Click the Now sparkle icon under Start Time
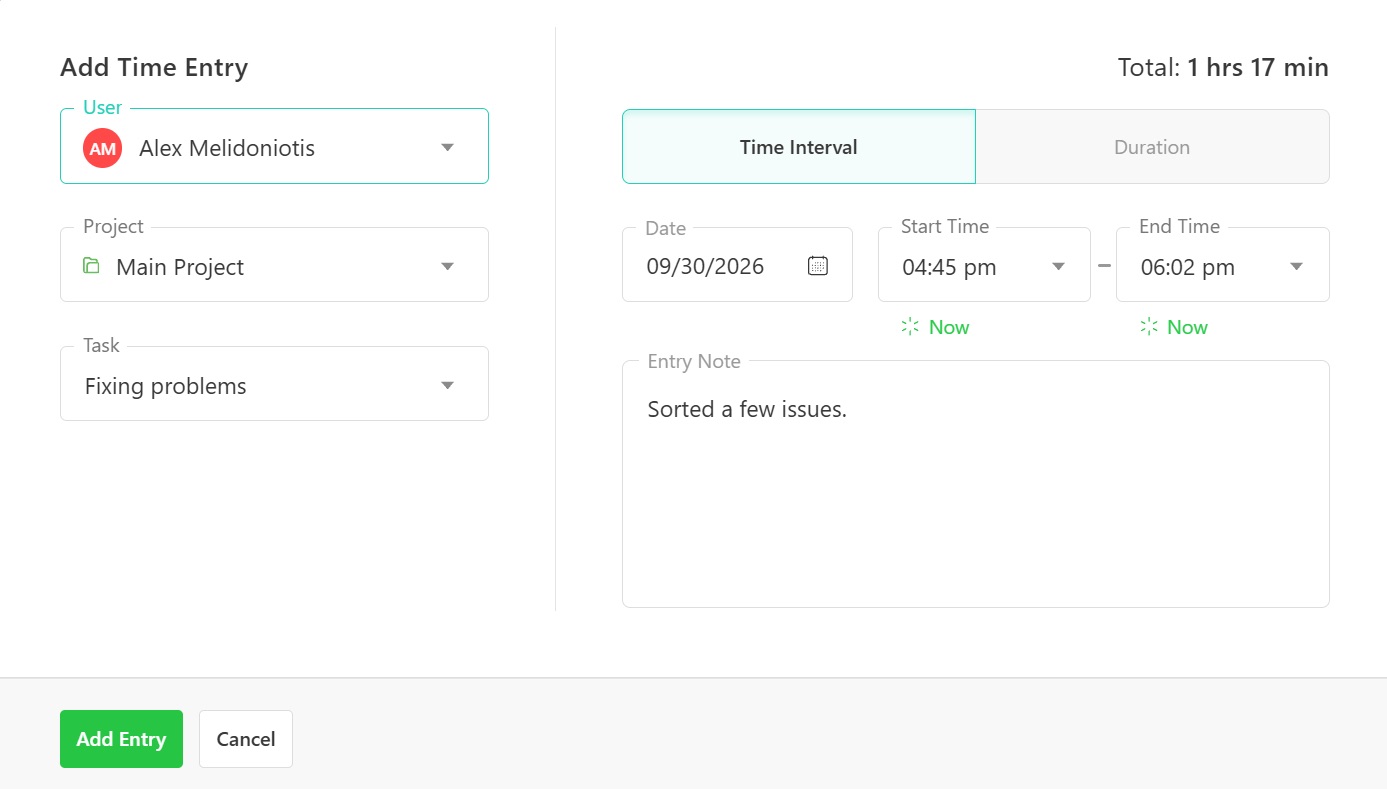 point(910,327)
